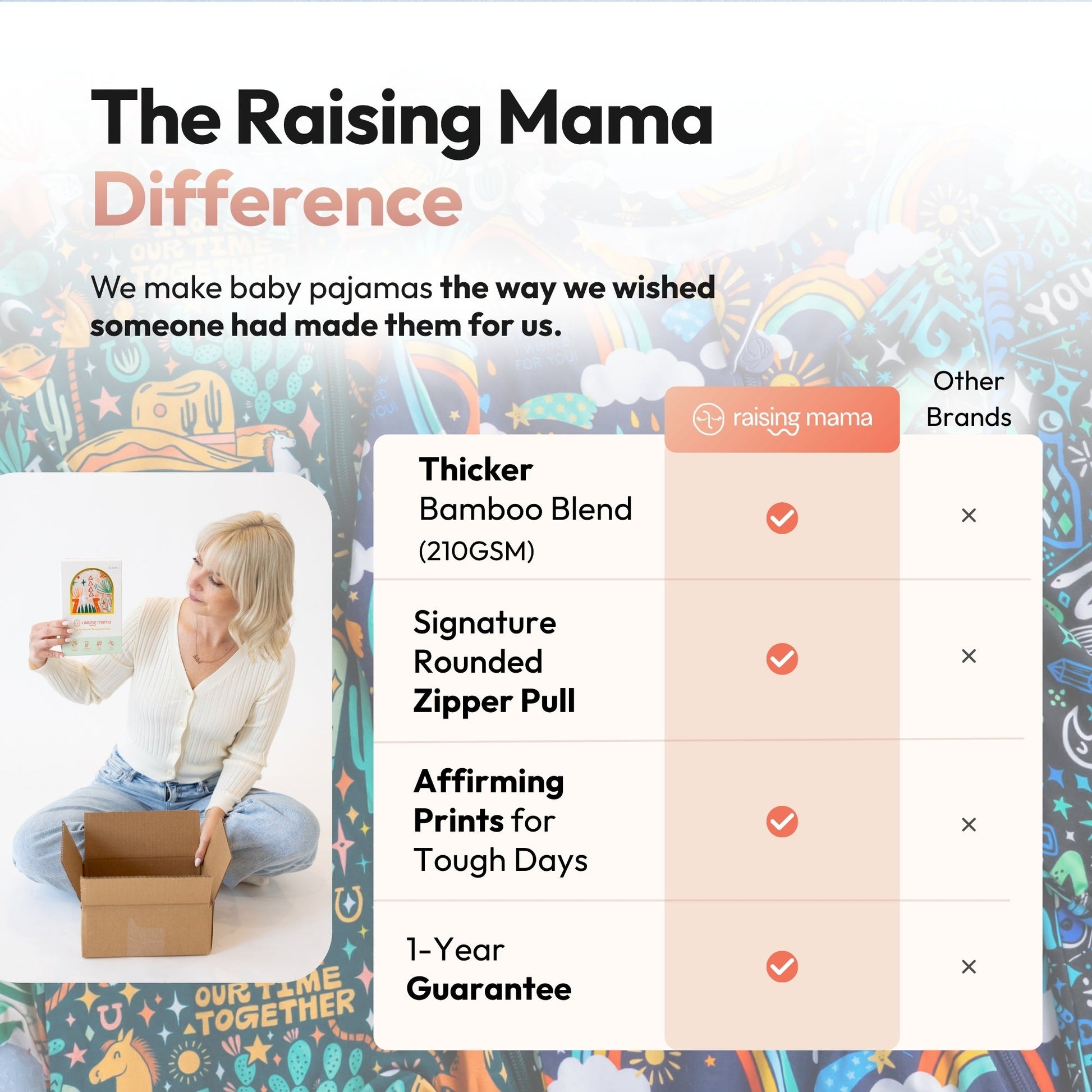The image size is (1092, 1092).
Task: Click the X in Zipper Pull row
Action: pyautogui.click(x=969, y=655)
